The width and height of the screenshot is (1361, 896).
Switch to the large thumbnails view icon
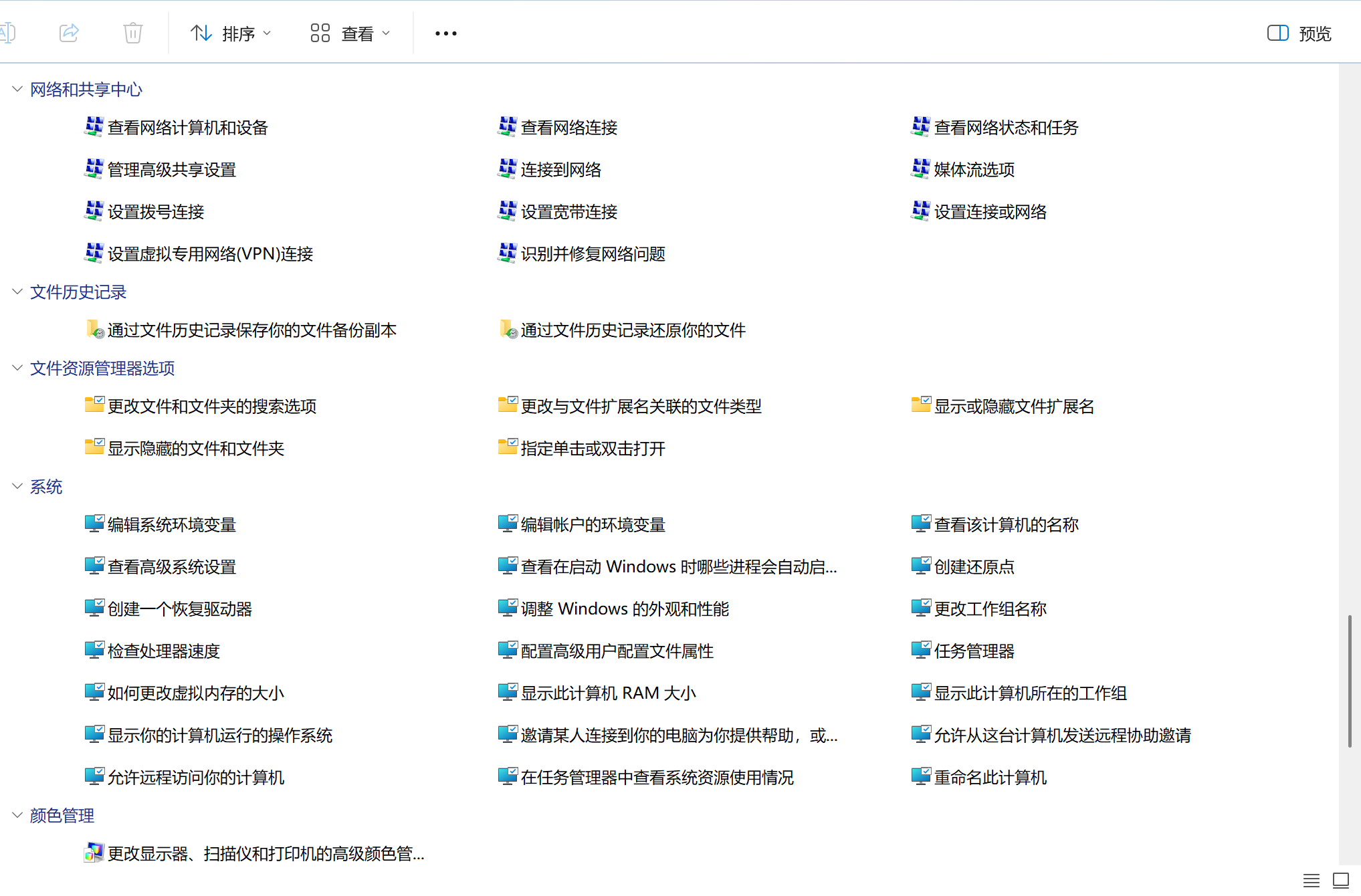tap(1340, 880)
